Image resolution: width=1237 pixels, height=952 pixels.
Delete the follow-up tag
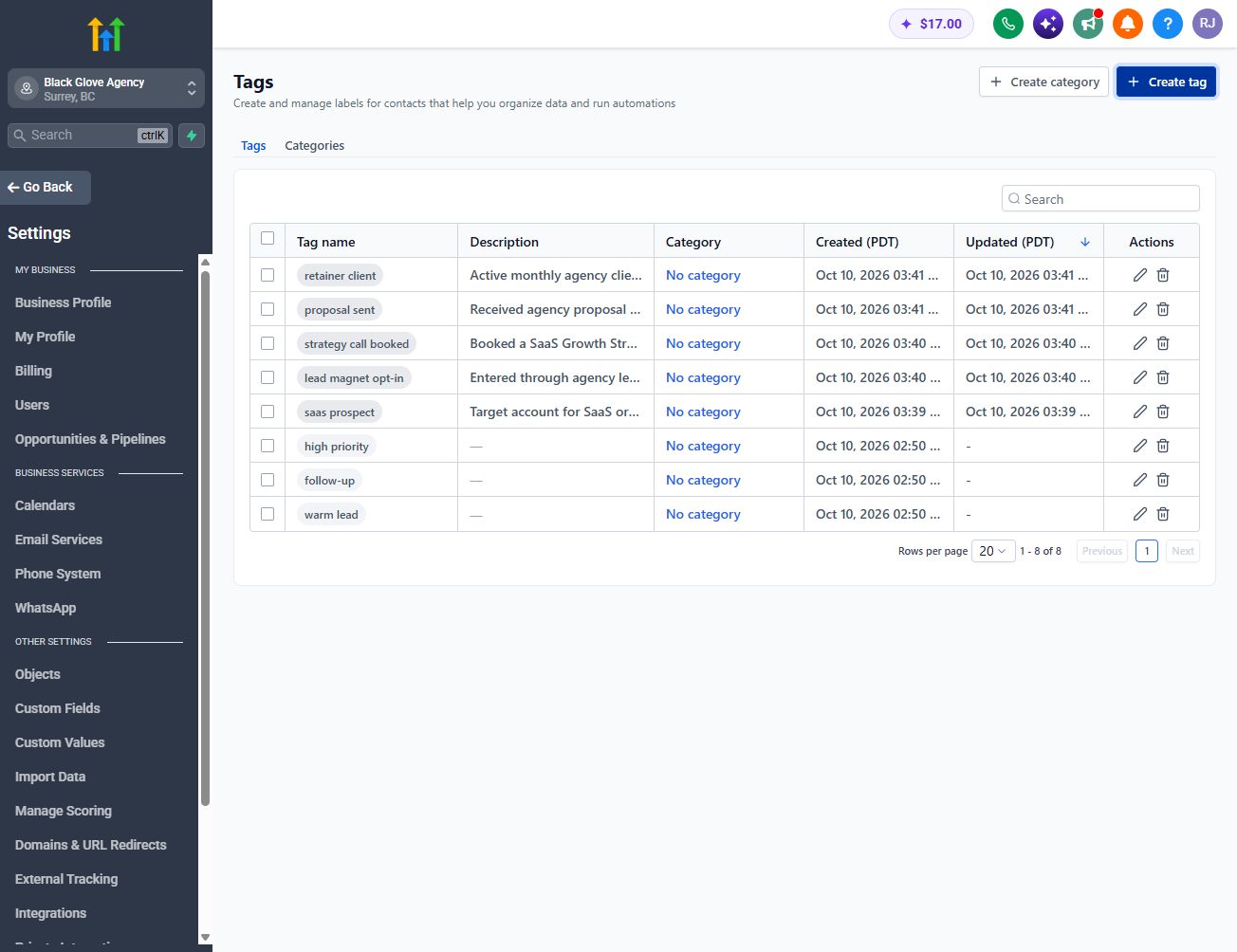pos(1163,480)
